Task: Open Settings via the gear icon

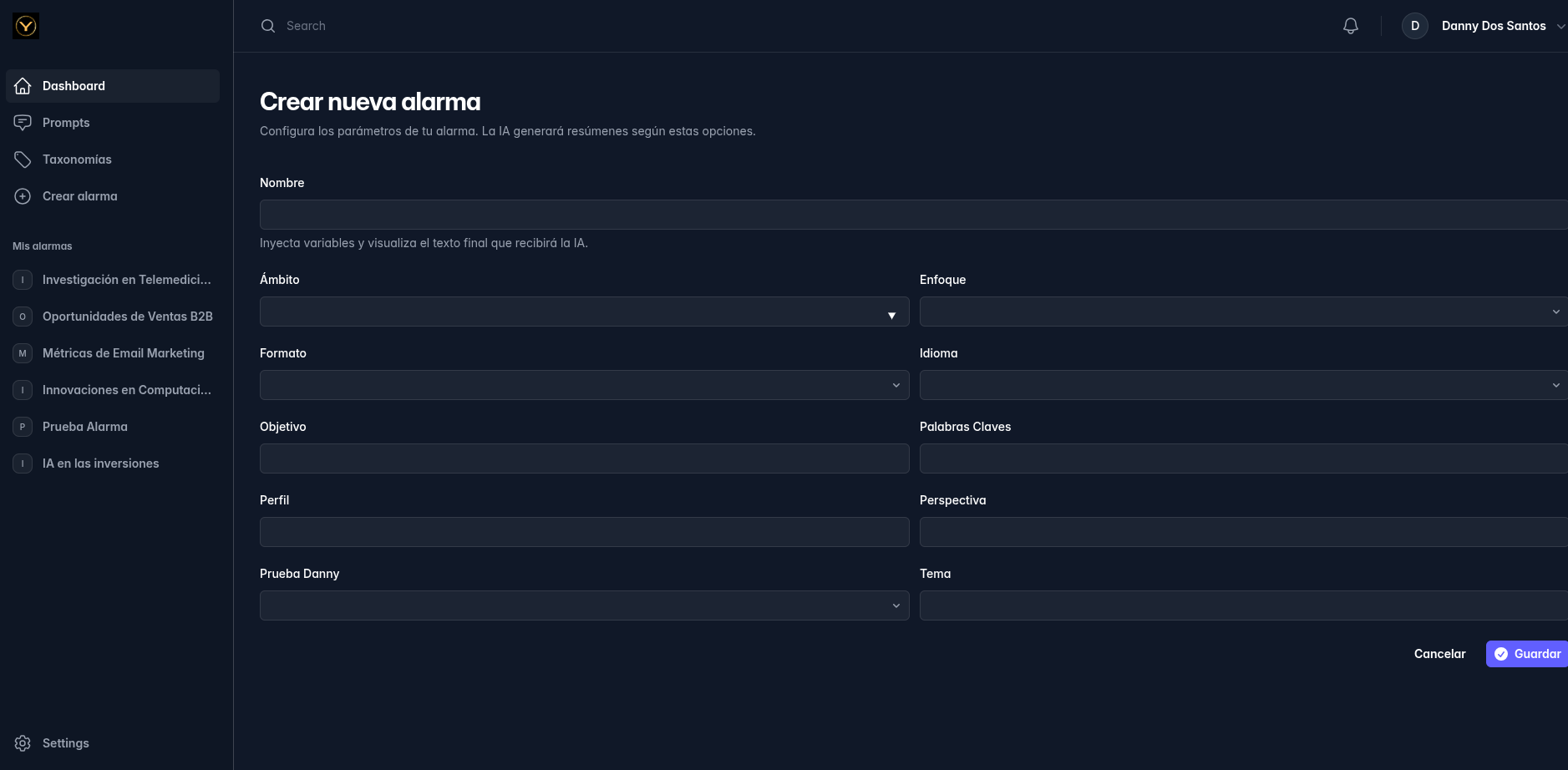Action: (23, 743)
